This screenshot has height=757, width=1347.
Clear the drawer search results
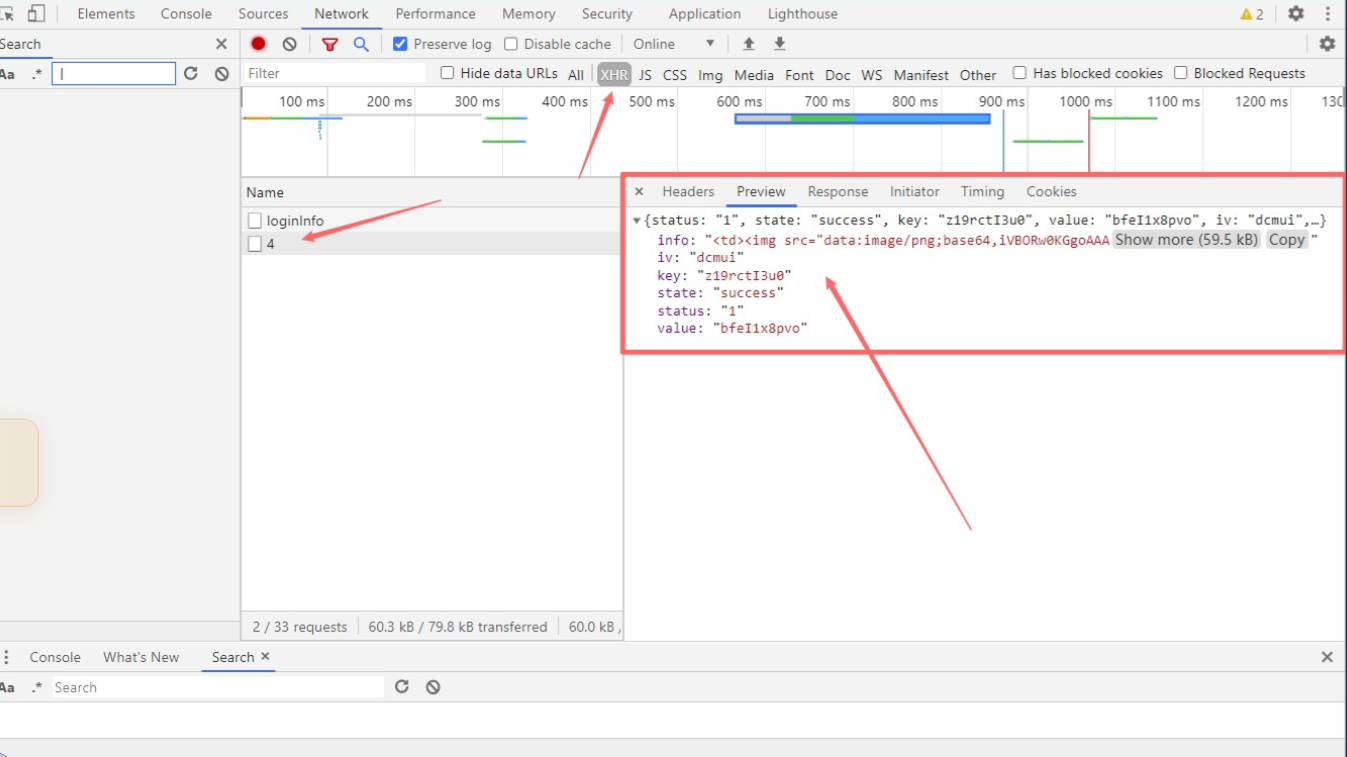(x=433, y=687)
